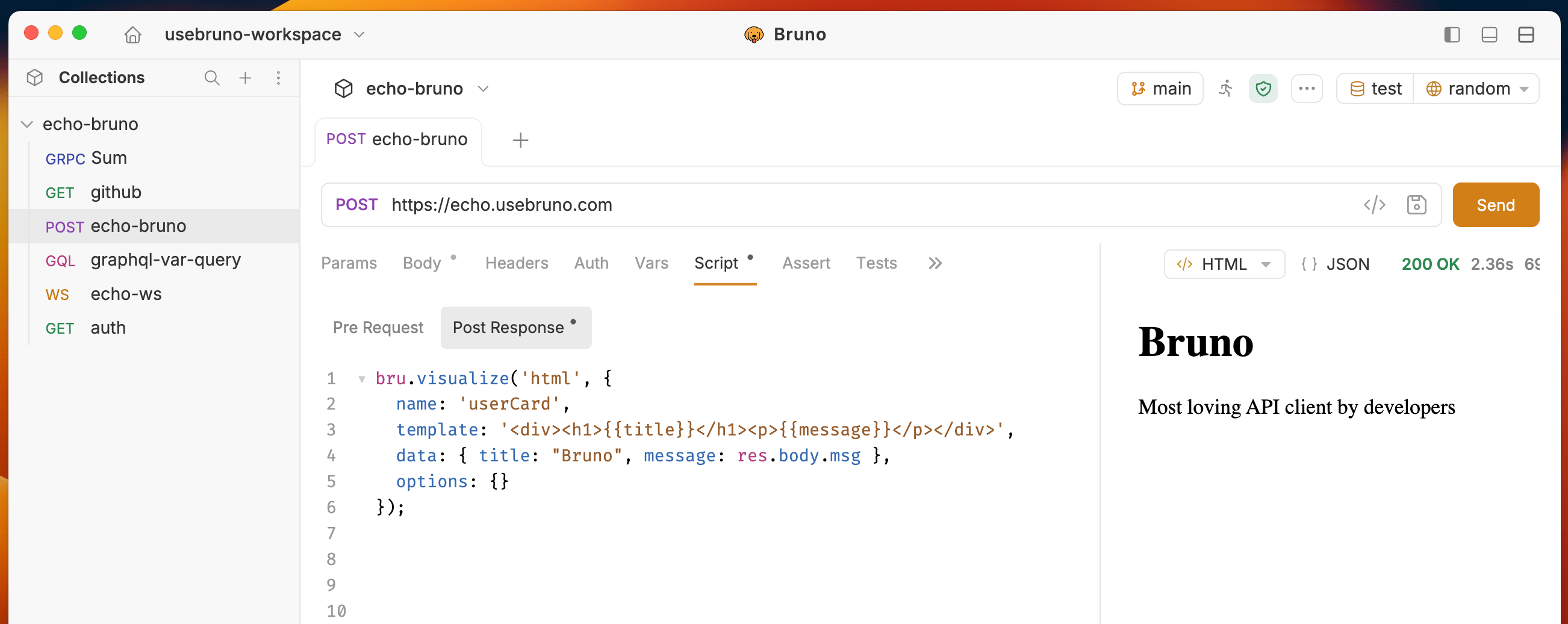
Task: Search collections with the magnifier icon
Action: tap(212, 77)
